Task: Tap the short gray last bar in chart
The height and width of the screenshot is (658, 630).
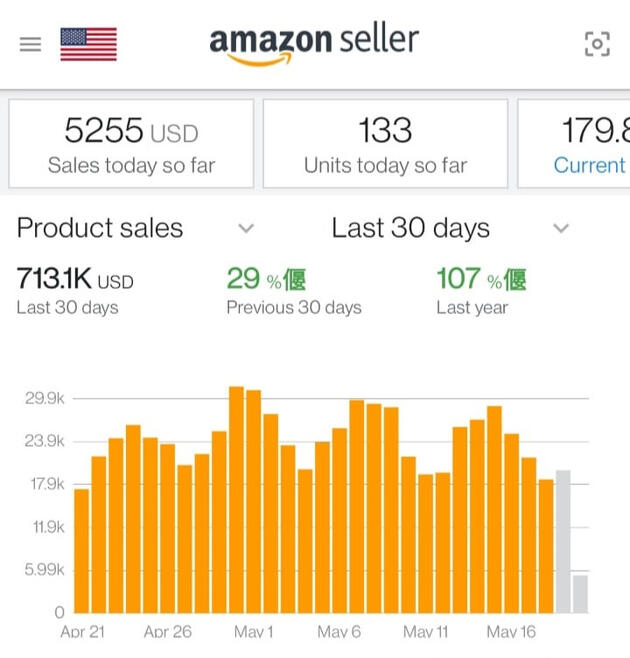Action: point(580,594)
